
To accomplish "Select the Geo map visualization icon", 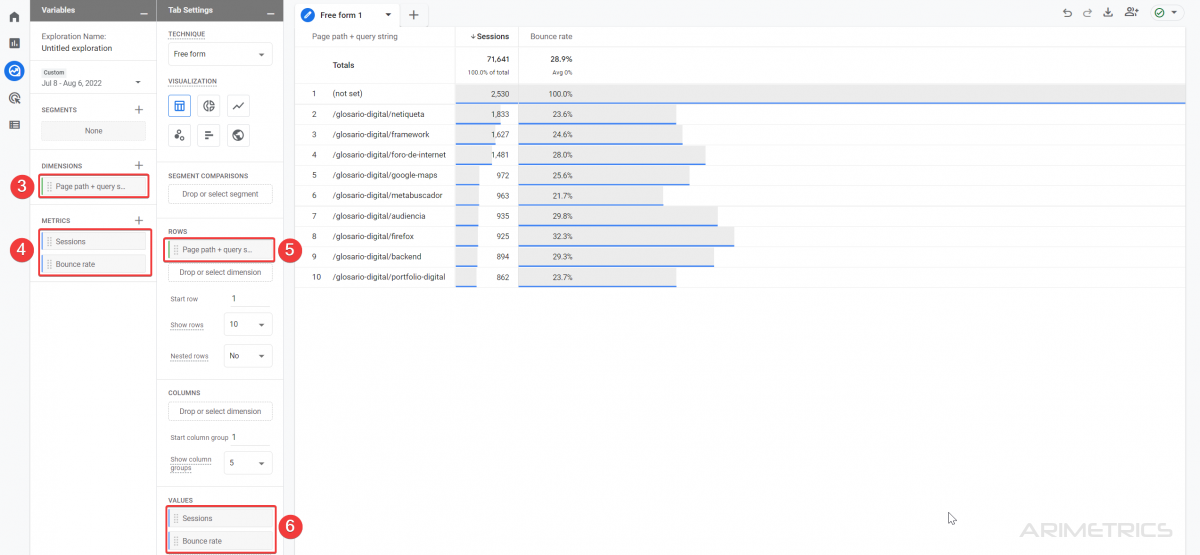I will (x=238, y=135).
